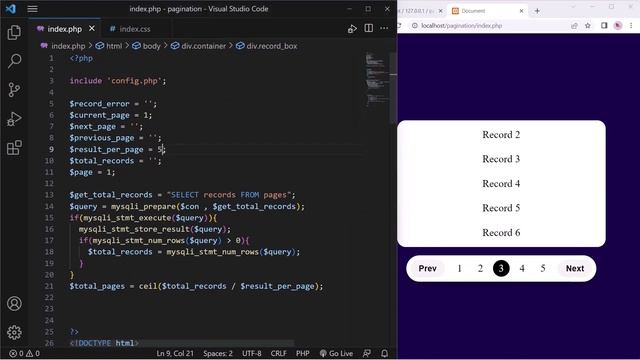Click line number 13 in the gutter

tap(49, 195)
